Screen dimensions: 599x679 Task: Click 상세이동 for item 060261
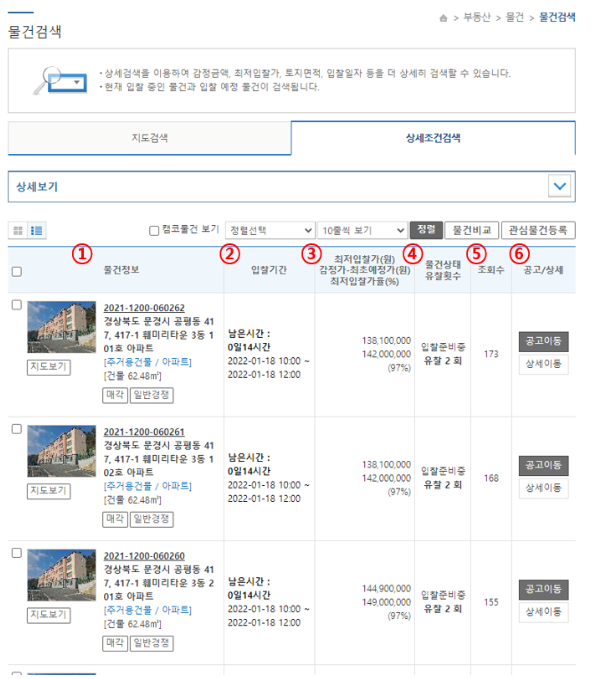tap(544, 488)
